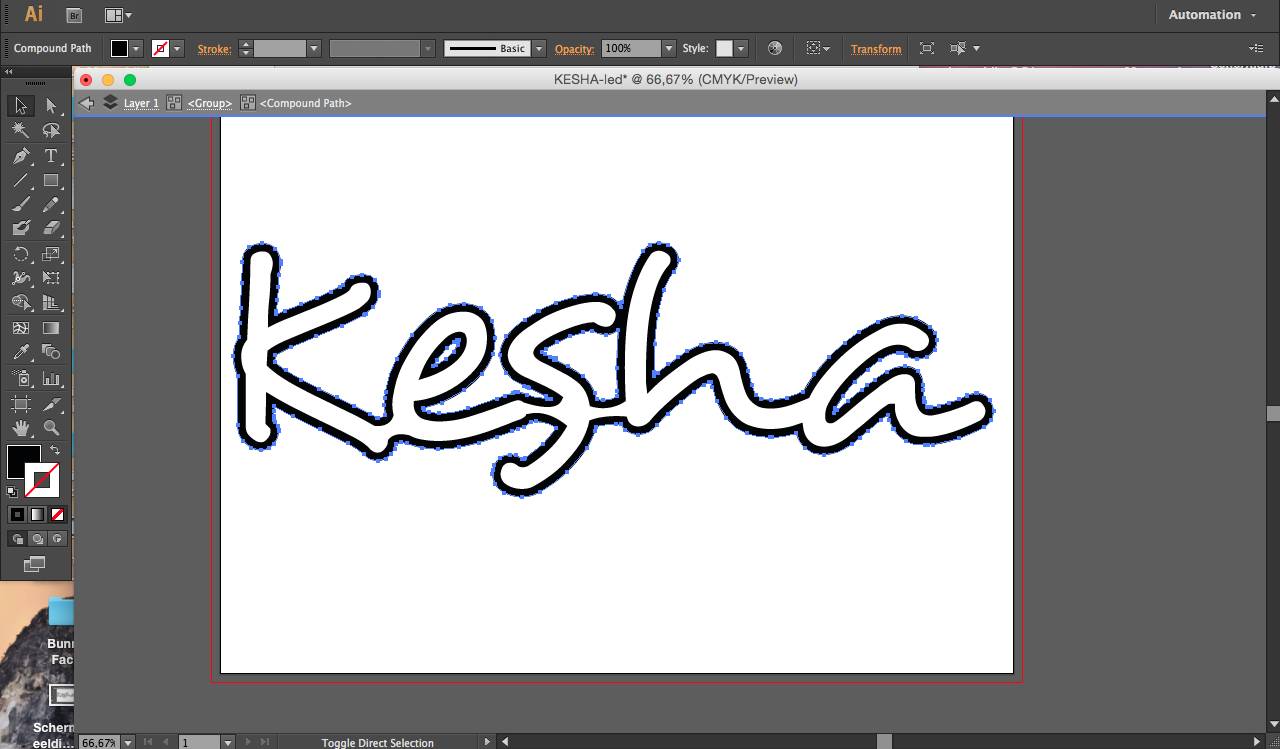Pick the Perspective Grid tool
This screenshot has height=749, width=1280.
[51, 302]
